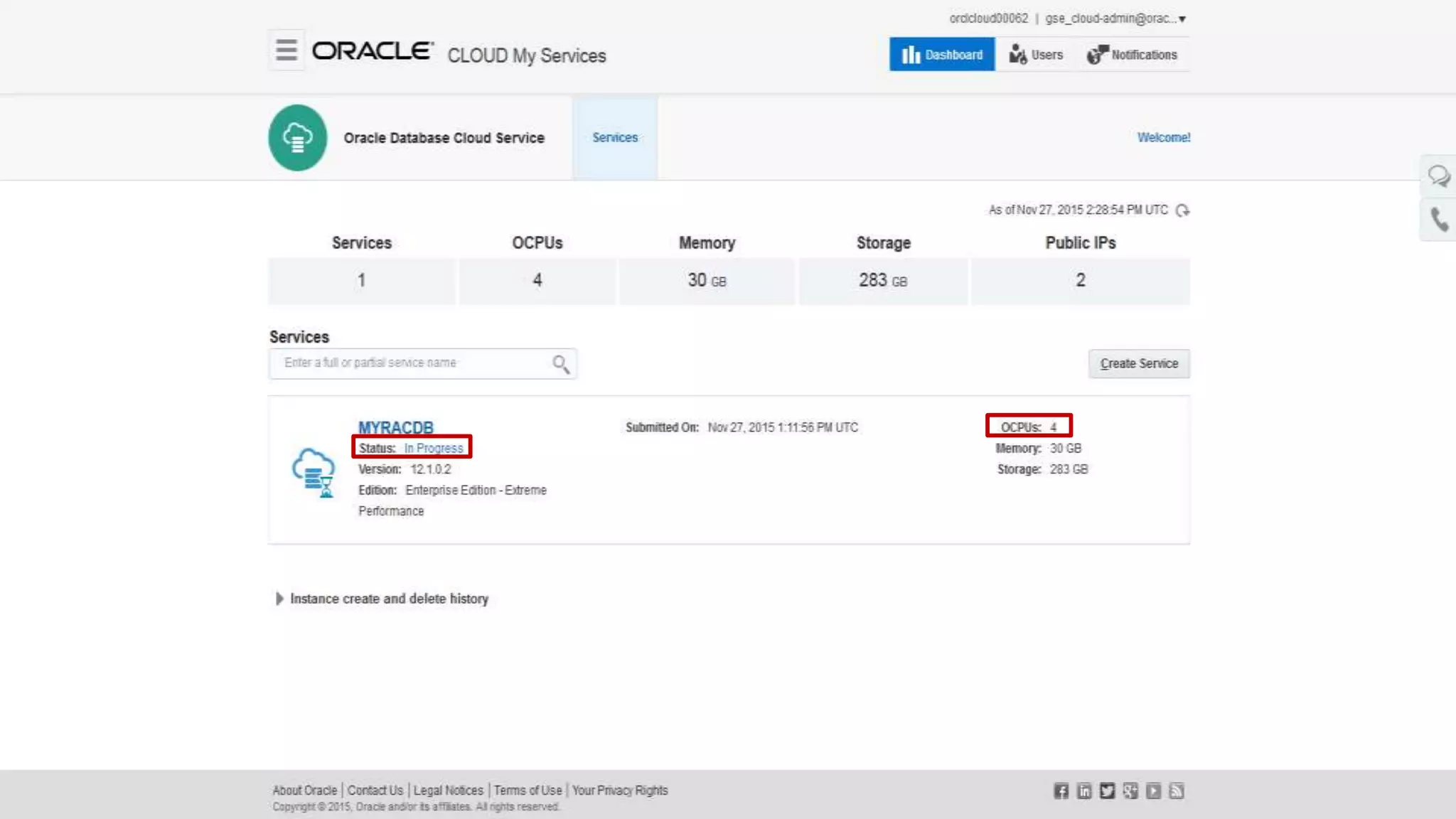Click the In Progress status text
1456x819 pixels.
434,448
